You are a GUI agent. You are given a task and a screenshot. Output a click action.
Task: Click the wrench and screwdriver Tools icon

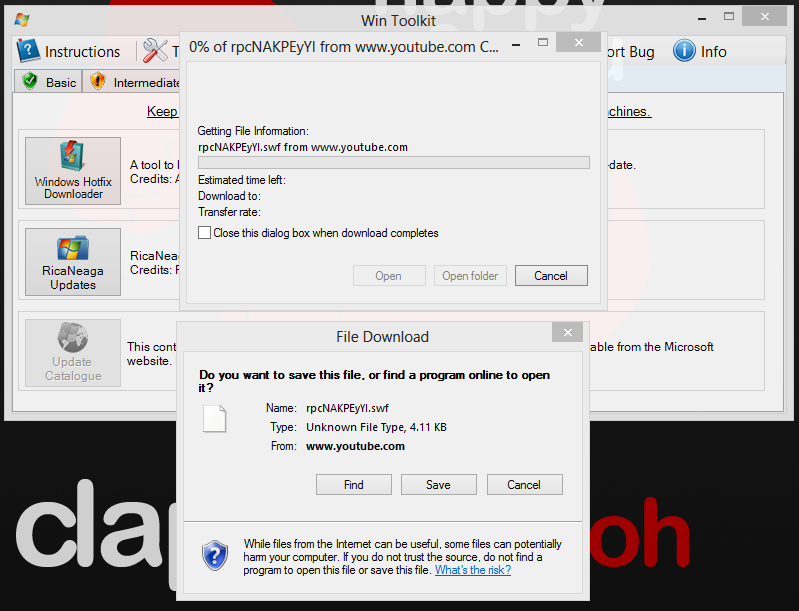point(155,51)
